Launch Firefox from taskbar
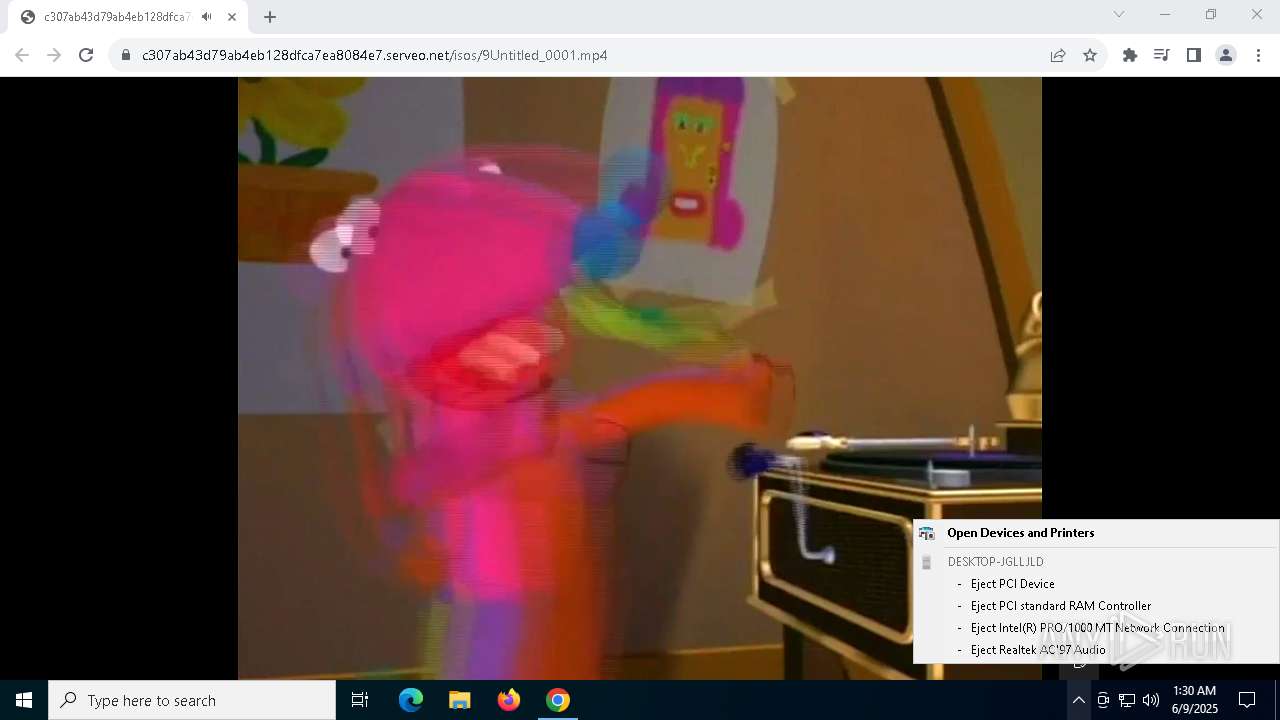The height and width of the screenshot is (720, 1280). click(x=509, y=700)
